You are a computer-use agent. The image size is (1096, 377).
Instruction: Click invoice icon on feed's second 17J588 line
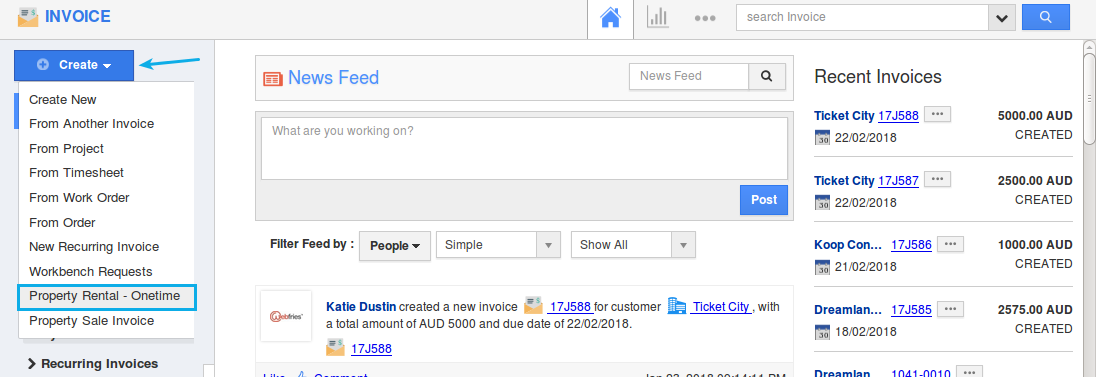tap(335, 347)
